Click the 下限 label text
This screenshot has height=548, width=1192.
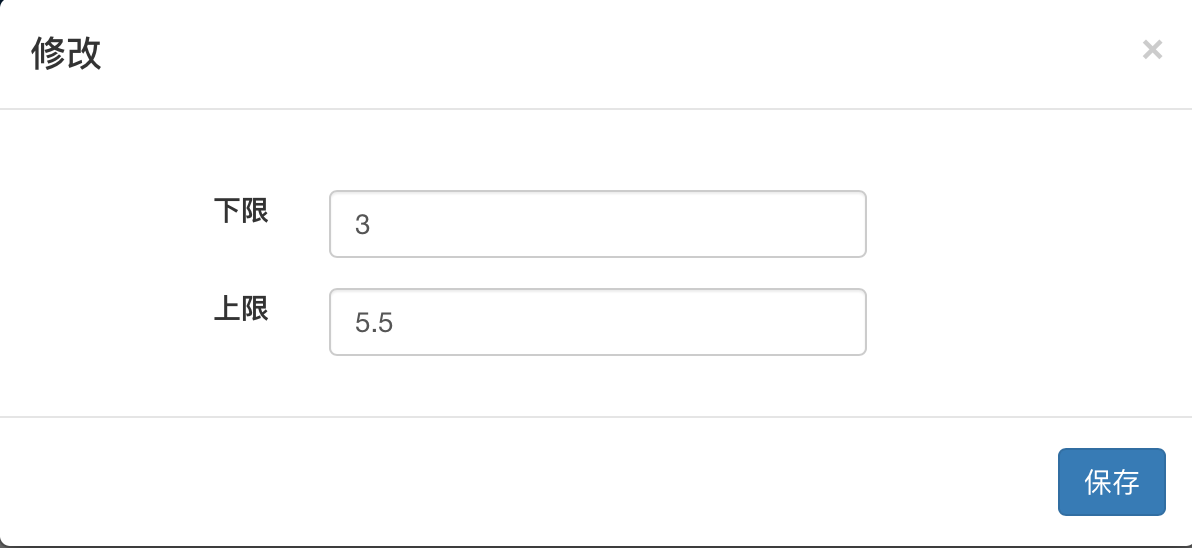tap(241, 211)
